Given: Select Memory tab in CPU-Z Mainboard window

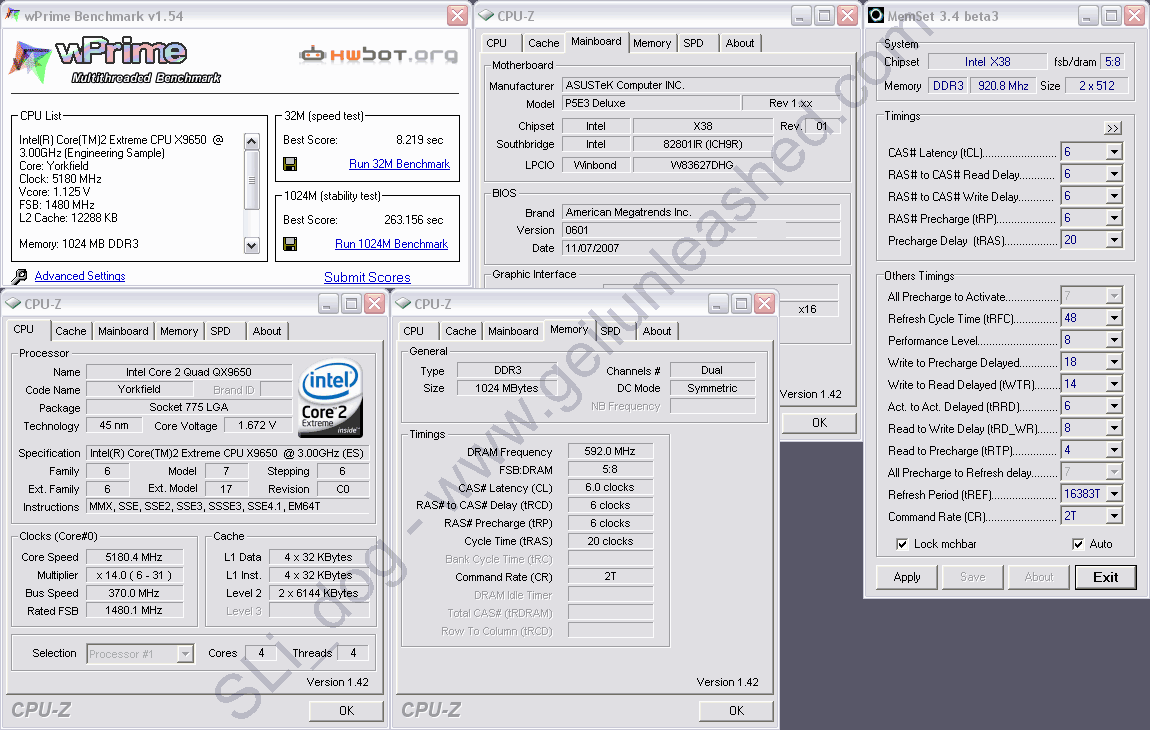Looking at the screenshot, I should [x=651, y=43].
